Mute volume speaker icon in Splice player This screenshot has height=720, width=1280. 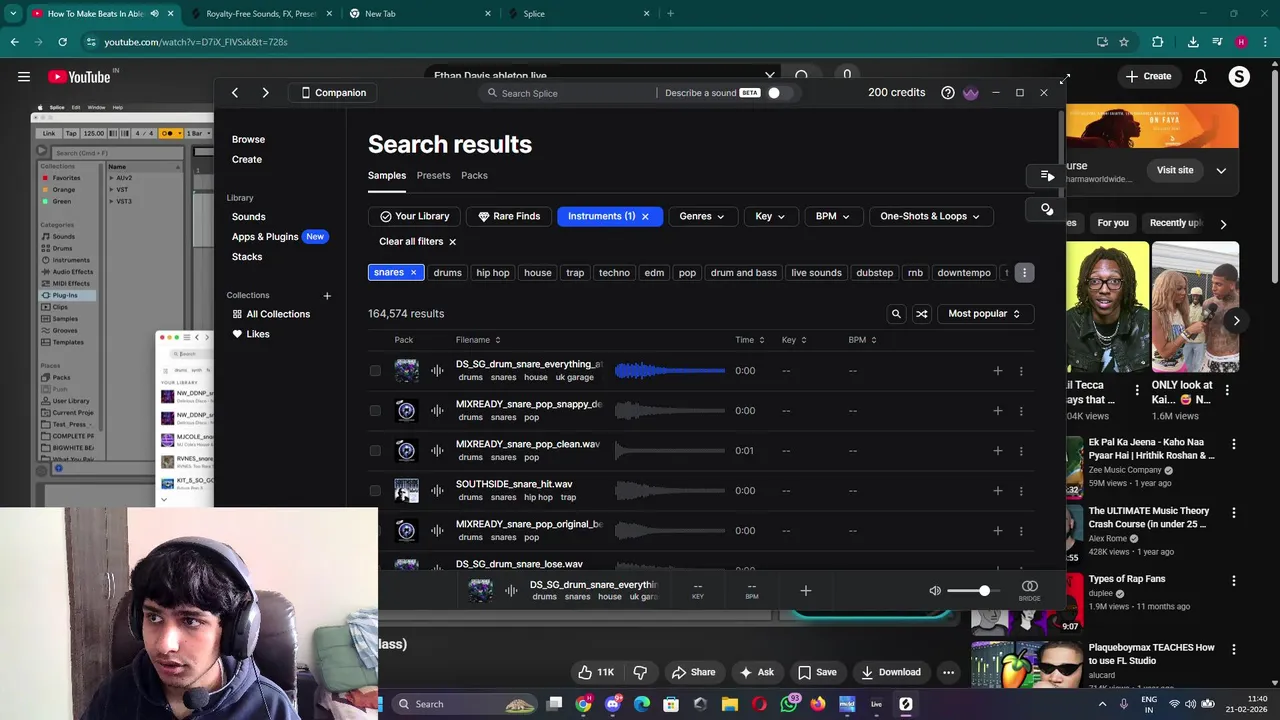(x=935, y=591)
